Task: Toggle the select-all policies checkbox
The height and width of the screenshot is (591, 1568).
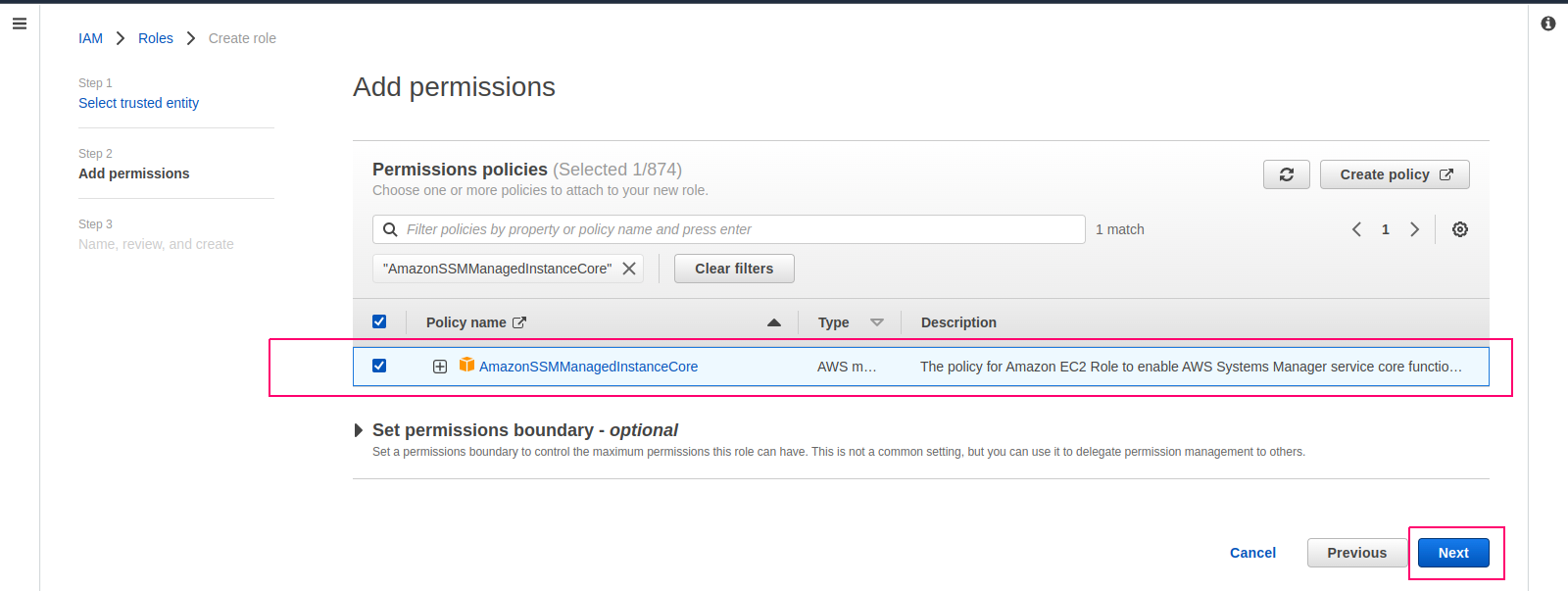Action: point(379,321)
